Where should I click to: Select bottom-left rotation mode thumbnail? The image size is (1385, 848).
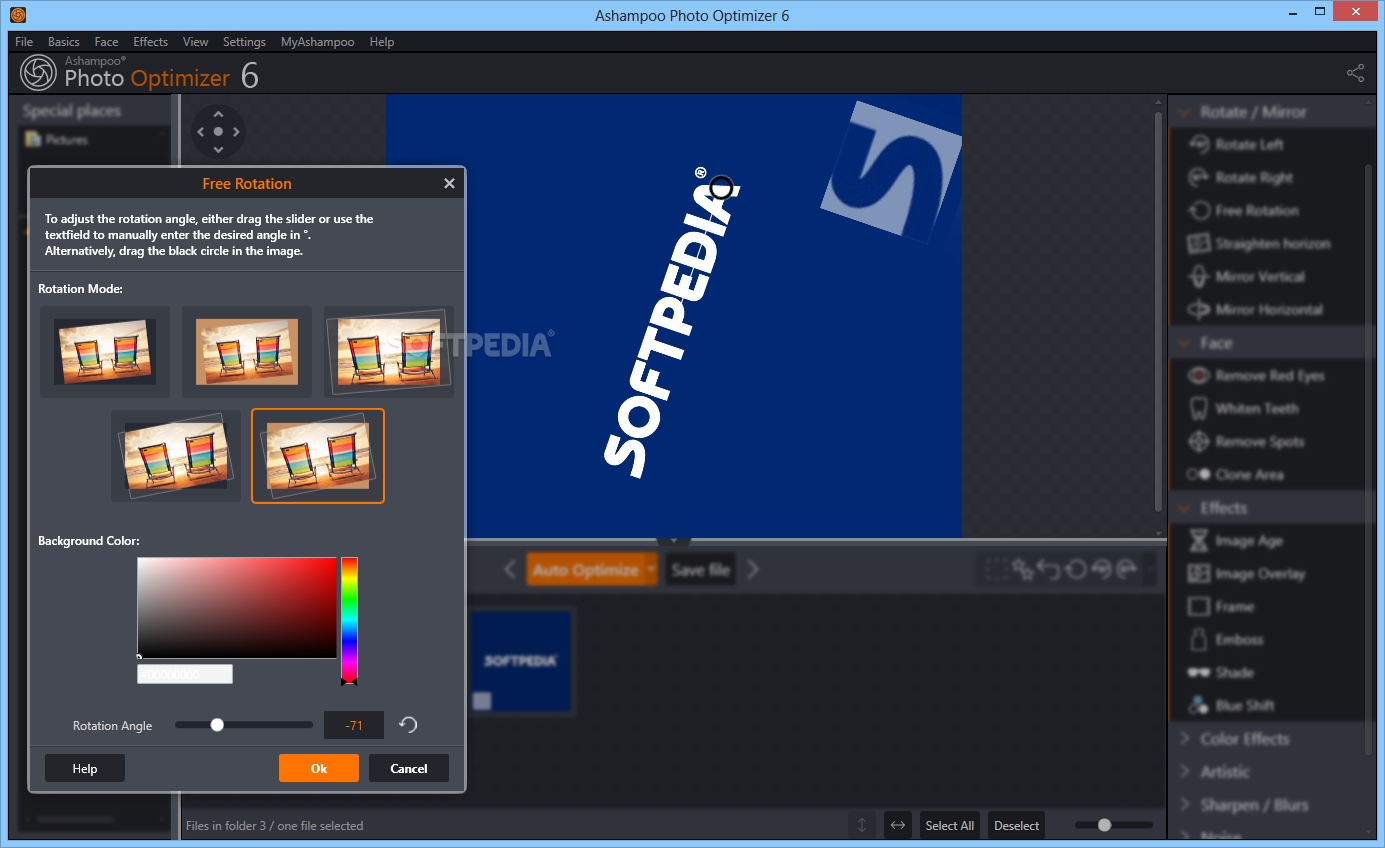tap(176, 455)
